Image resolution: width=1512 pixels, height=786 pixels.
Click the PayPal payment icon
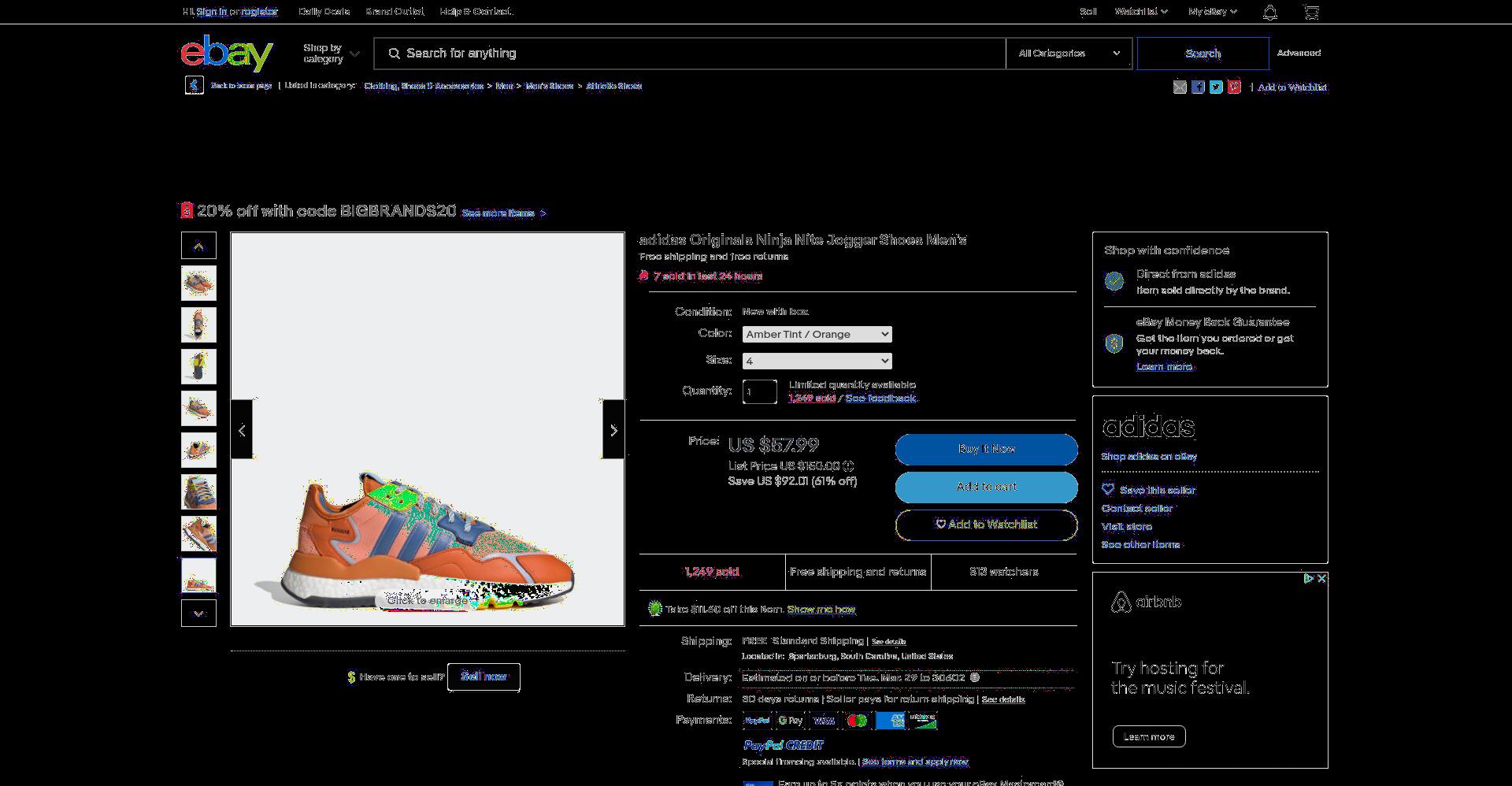point(757,721)
